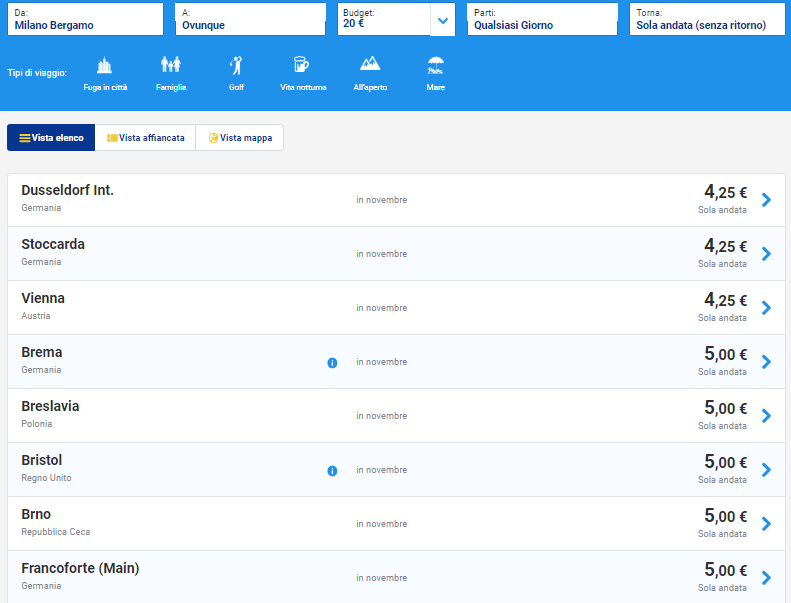Open the Torna return option field
The width and height of the screenshot is (791, 603).
click(x=706, y=19)
